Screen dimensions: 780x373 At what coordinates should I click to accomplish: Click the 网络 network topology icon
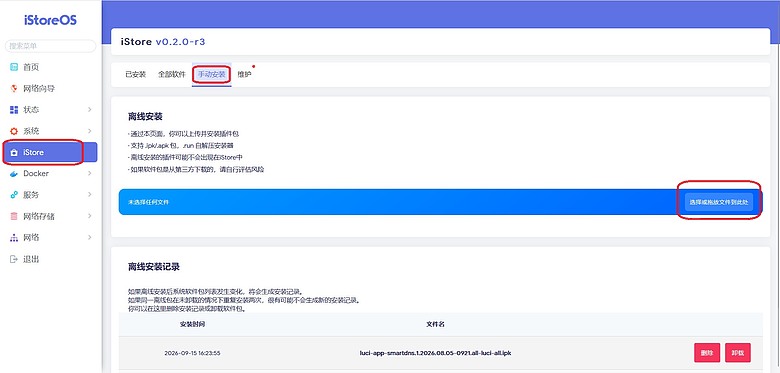14,238
